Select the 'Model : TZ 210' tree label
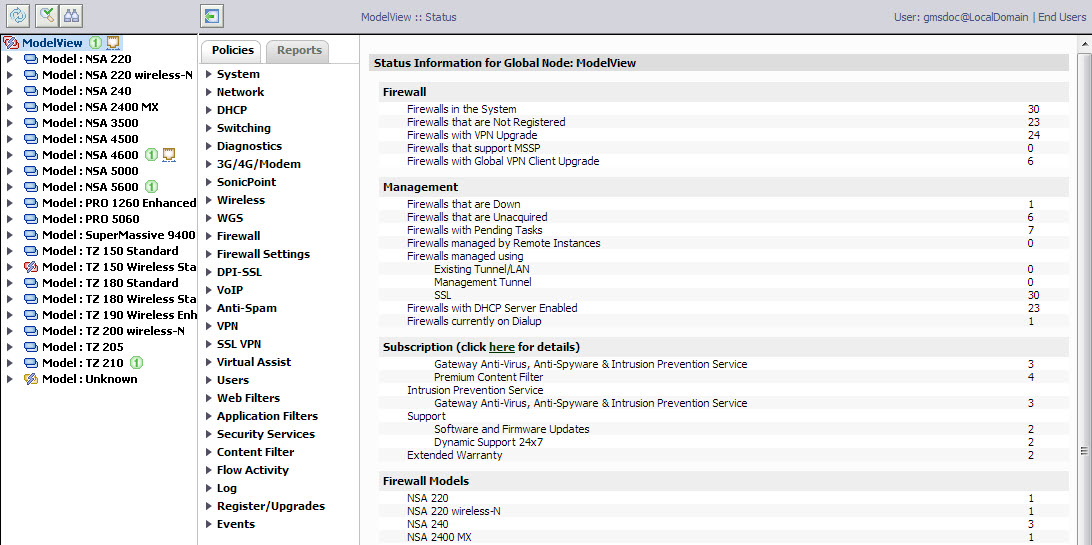Image resolution: width=1092 pixels, height=545 pixels. click(82, 363)
